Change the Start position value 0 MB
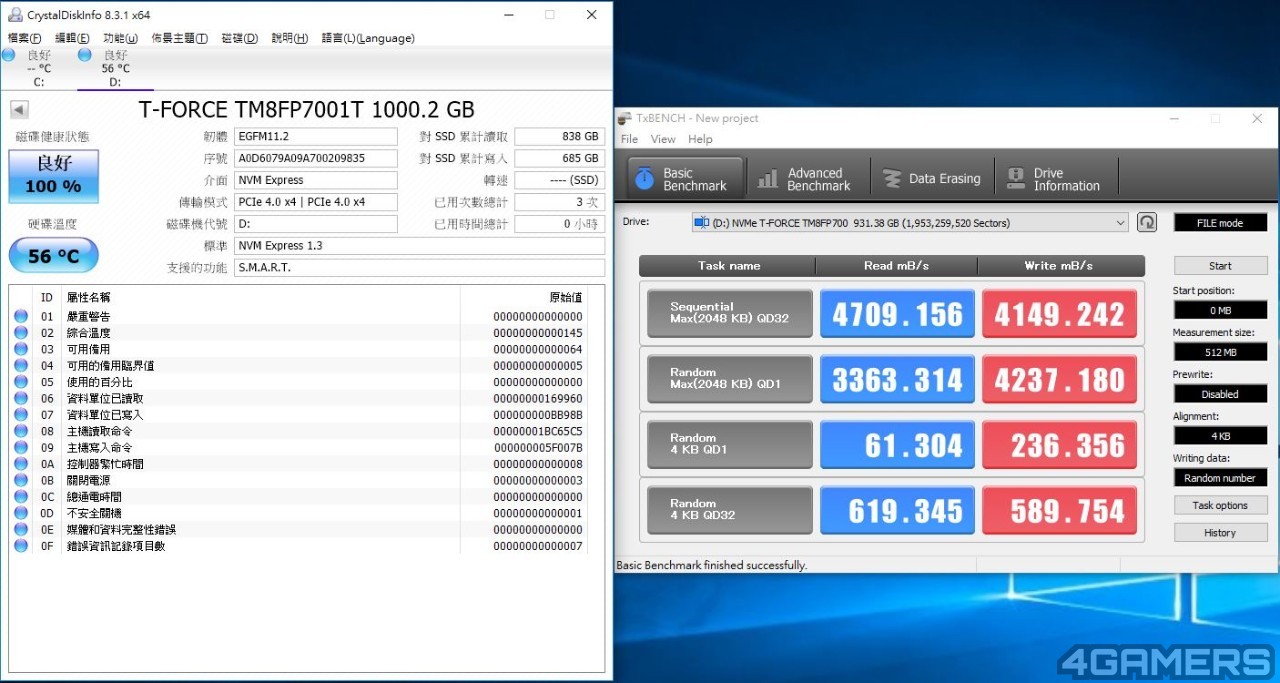 click(x=1220, y=310)
